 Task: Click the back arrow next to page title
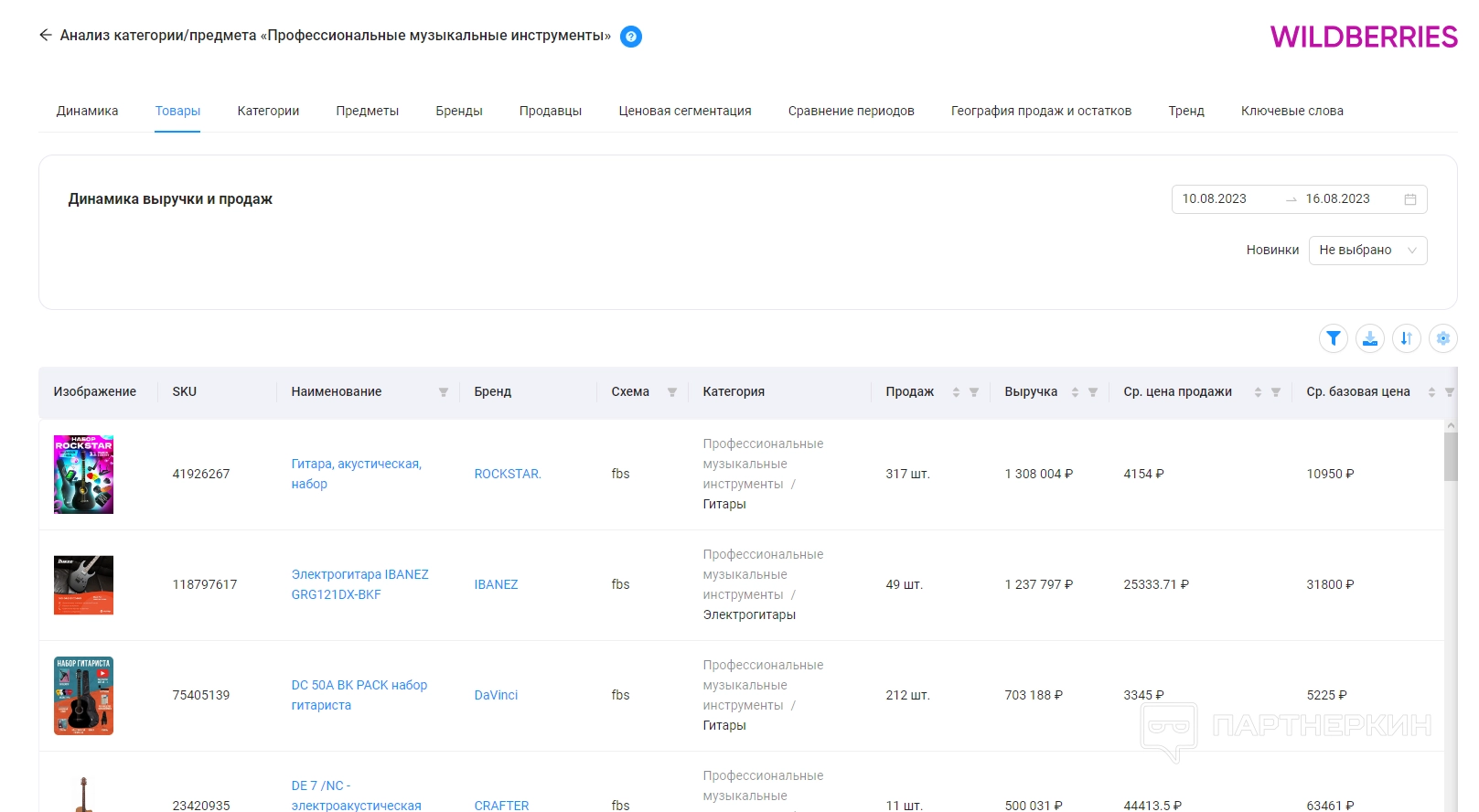pyautogui.click(x=45, y=36)
